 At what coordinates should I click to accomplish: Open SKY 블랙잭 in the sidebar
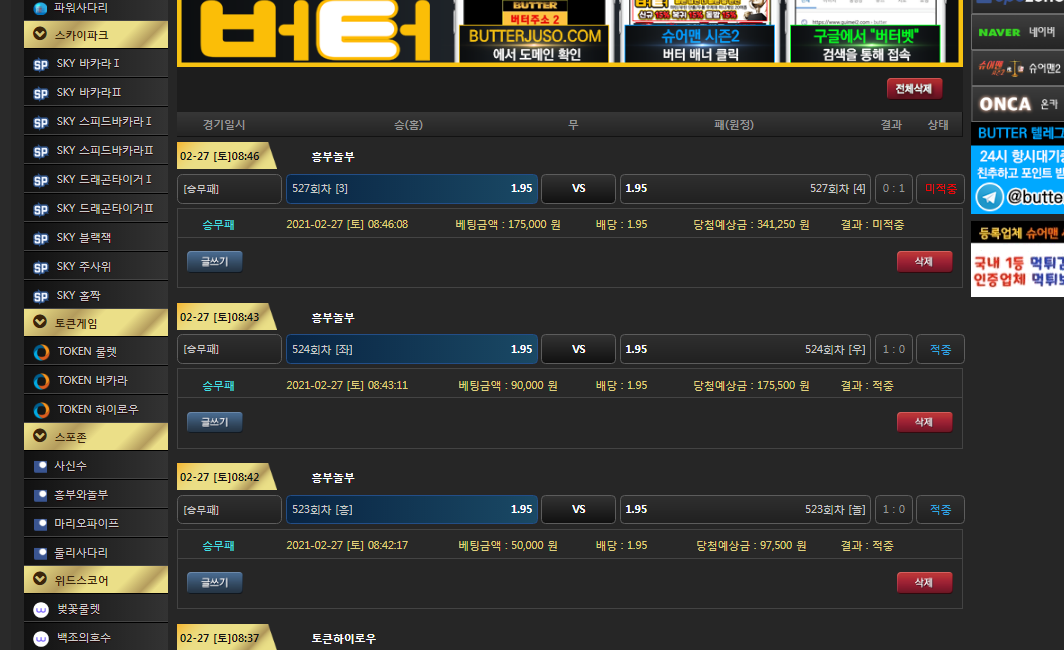(x=82, y=238)
